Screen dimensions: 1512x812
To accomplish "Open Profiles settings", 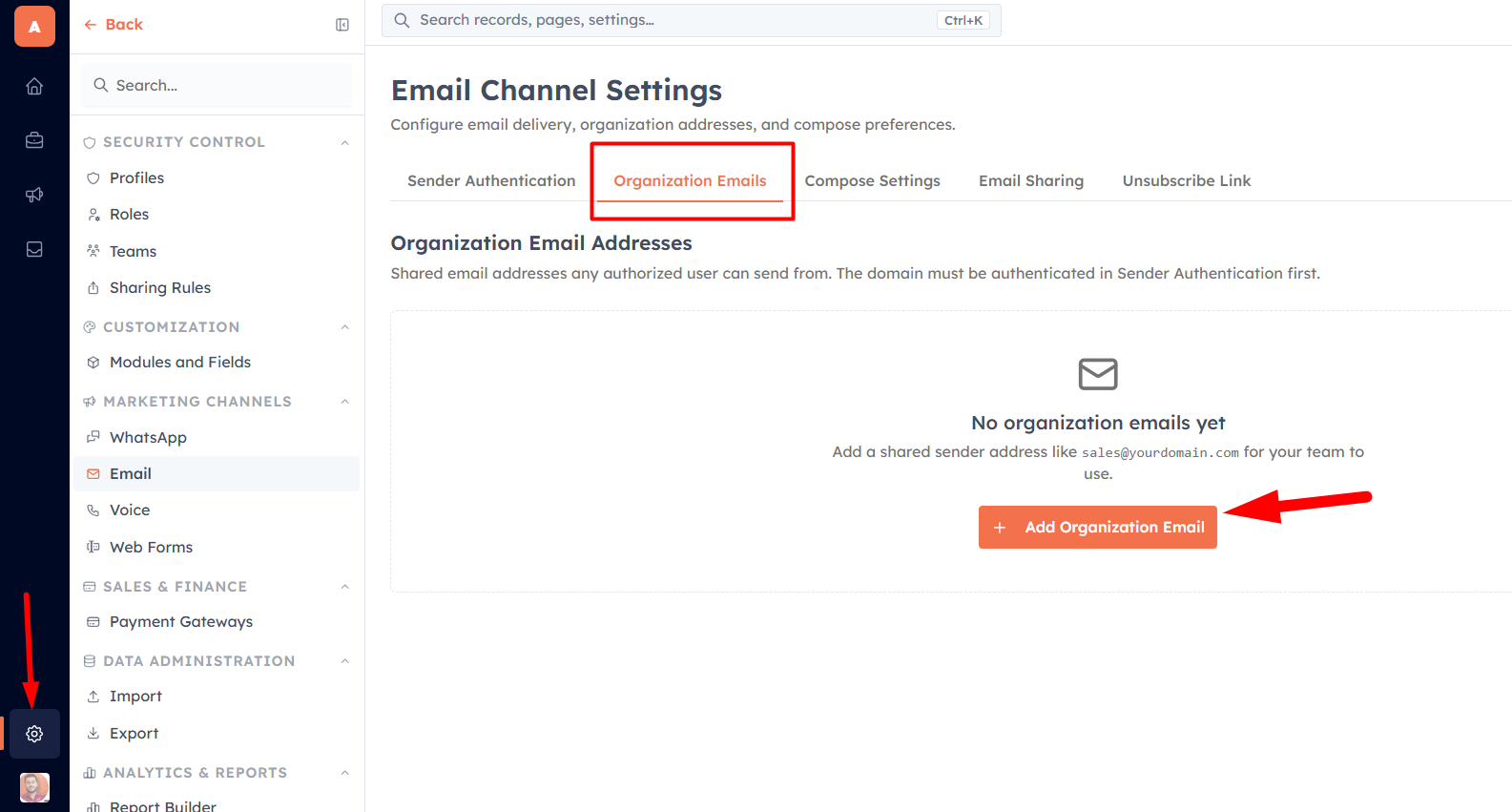I will [217, 178].
